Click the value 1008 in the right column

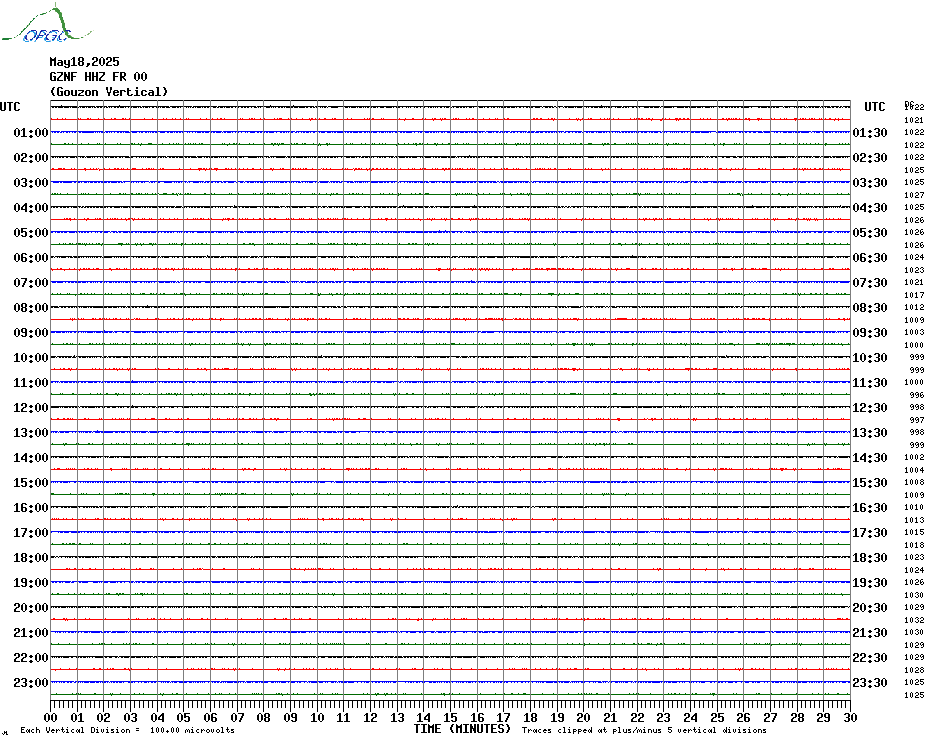pyautogui.click(x=914, y=482)
